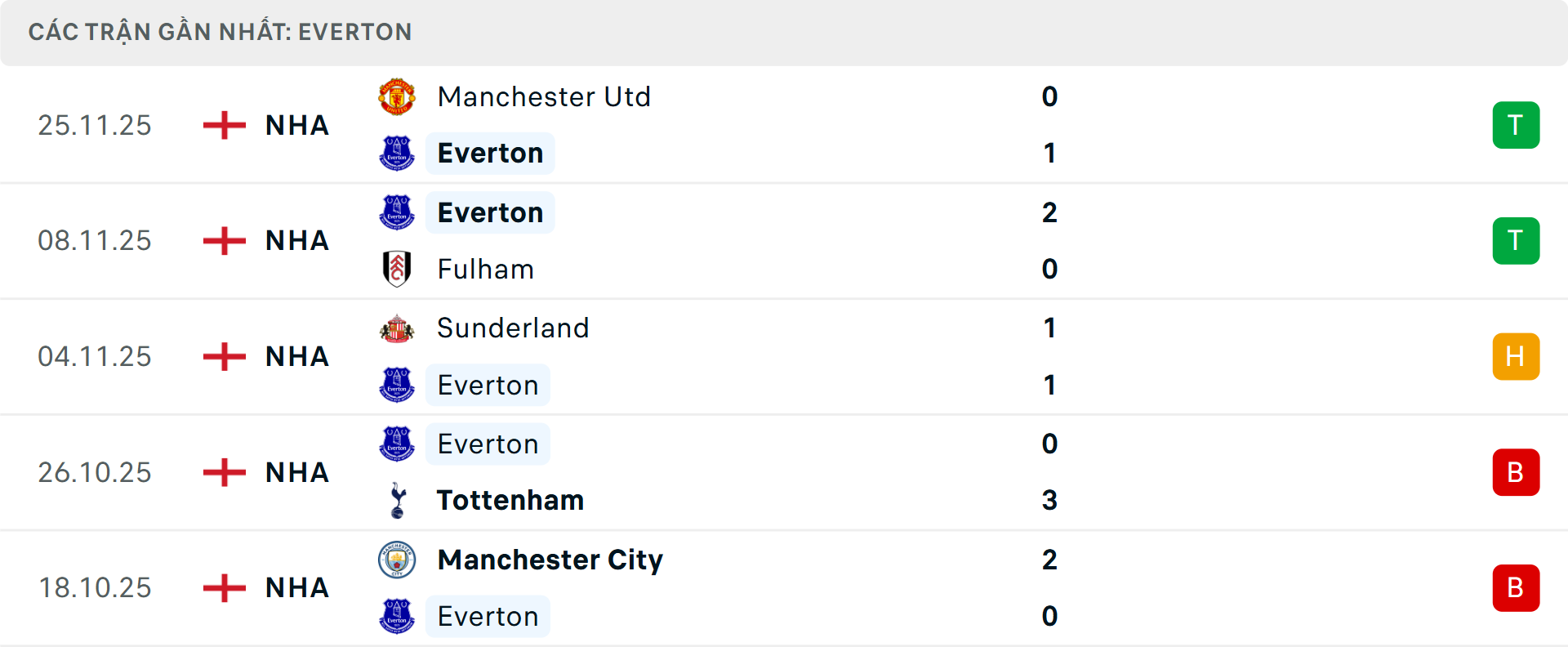Click the England flag beside 18.10.25
Screen dimensions: 1568x647
coord(223,587)
